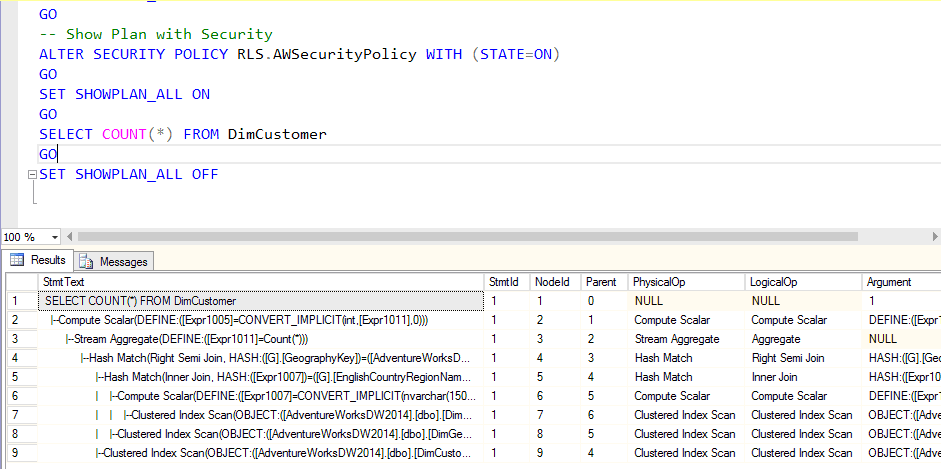Click NULL in PhysicalOp column of row 1
This screenshot has height=469, width=941.
tap(686, 300)
